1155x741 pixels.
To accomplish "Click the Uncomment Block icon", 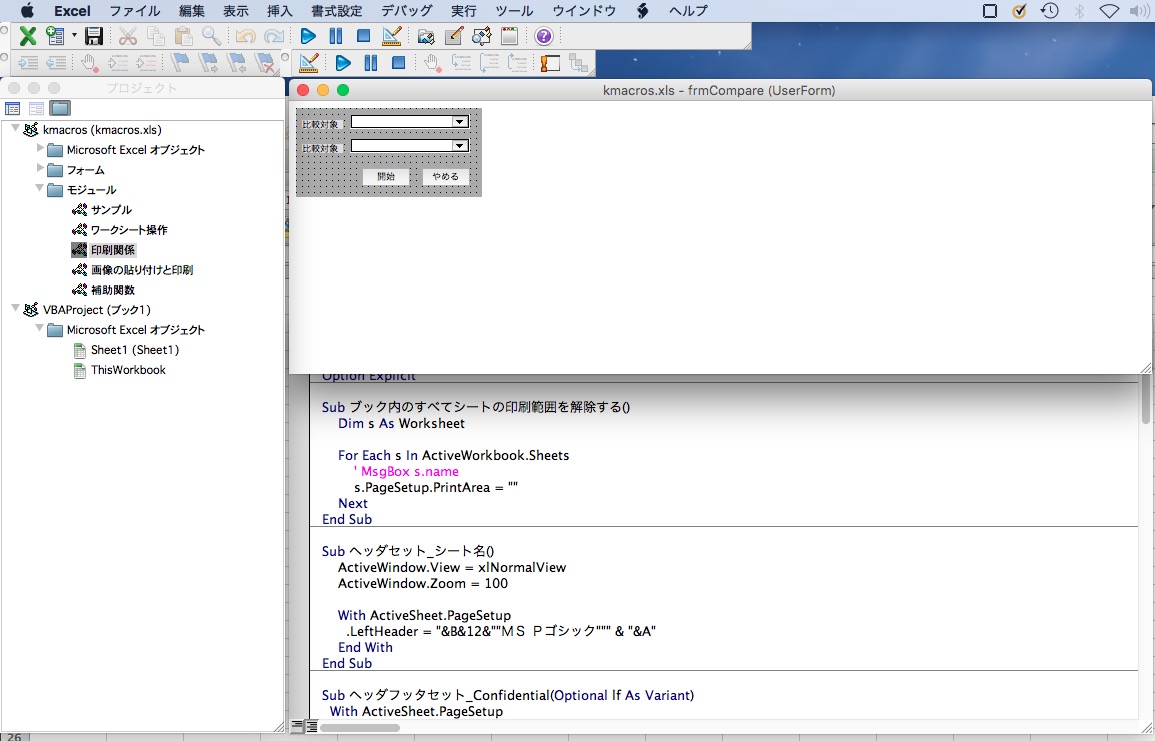I will (x=146, y=63).
